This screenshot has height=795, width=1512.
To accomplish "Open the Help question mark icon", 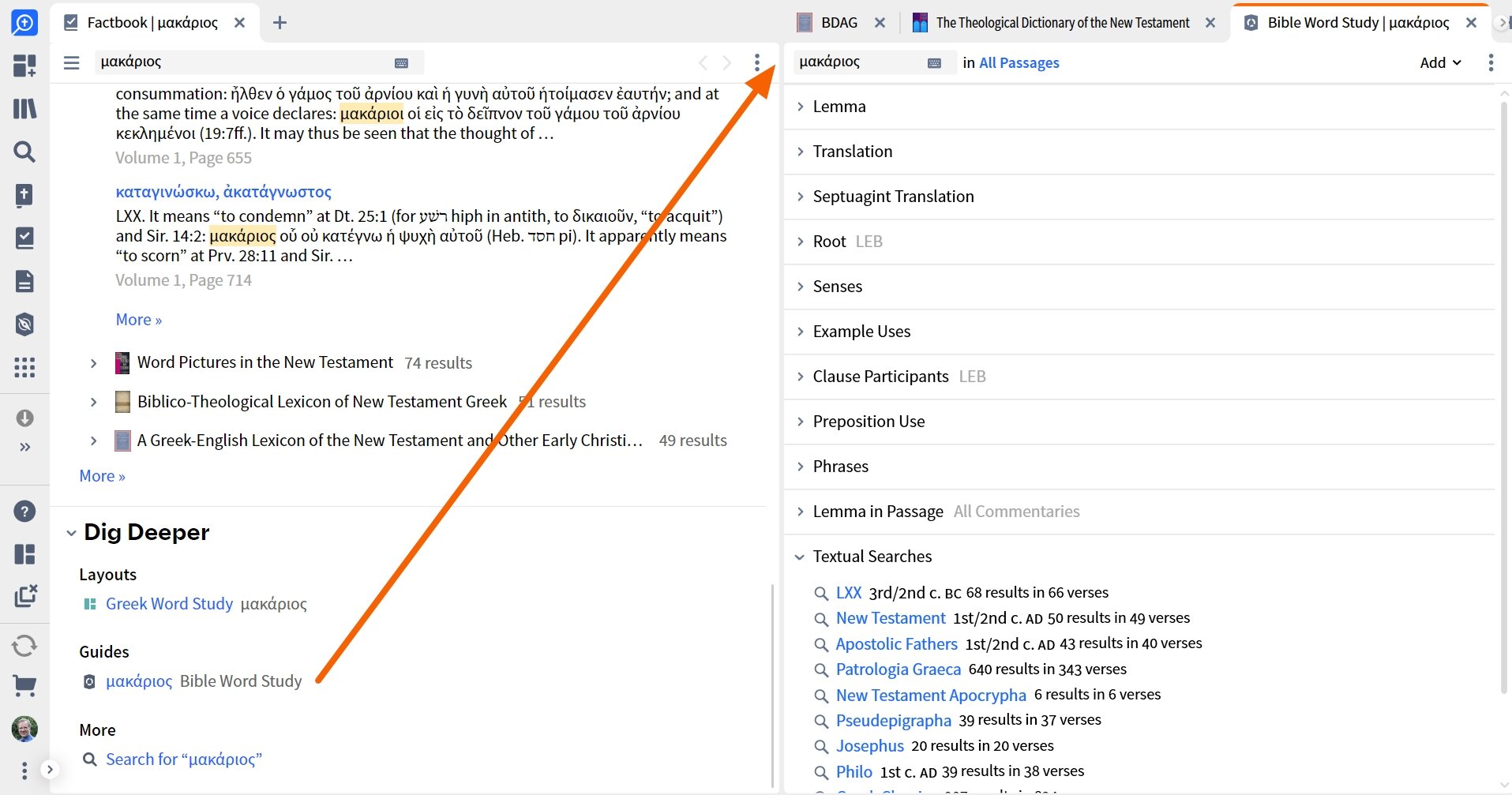I will click(x=24, y=512).
